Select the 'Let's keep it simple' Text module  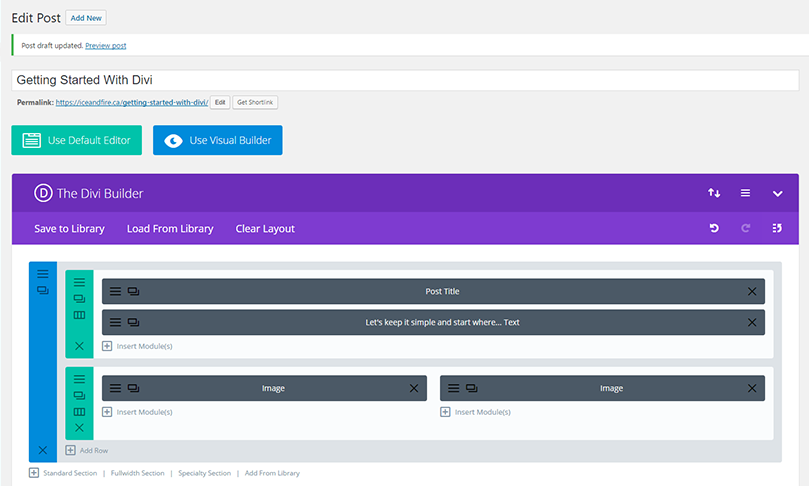coord(433,322)
